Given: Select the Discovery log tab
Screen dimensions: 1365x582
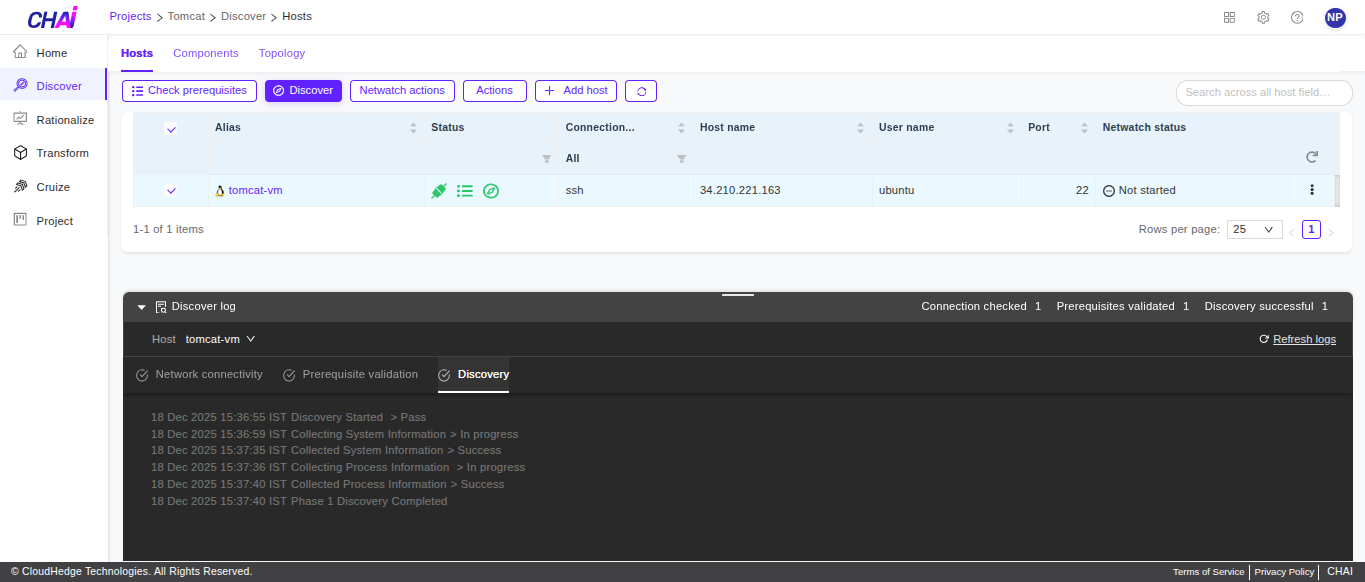Looking at the screenshot, I should pyautogui.click(x=473, y=375).
